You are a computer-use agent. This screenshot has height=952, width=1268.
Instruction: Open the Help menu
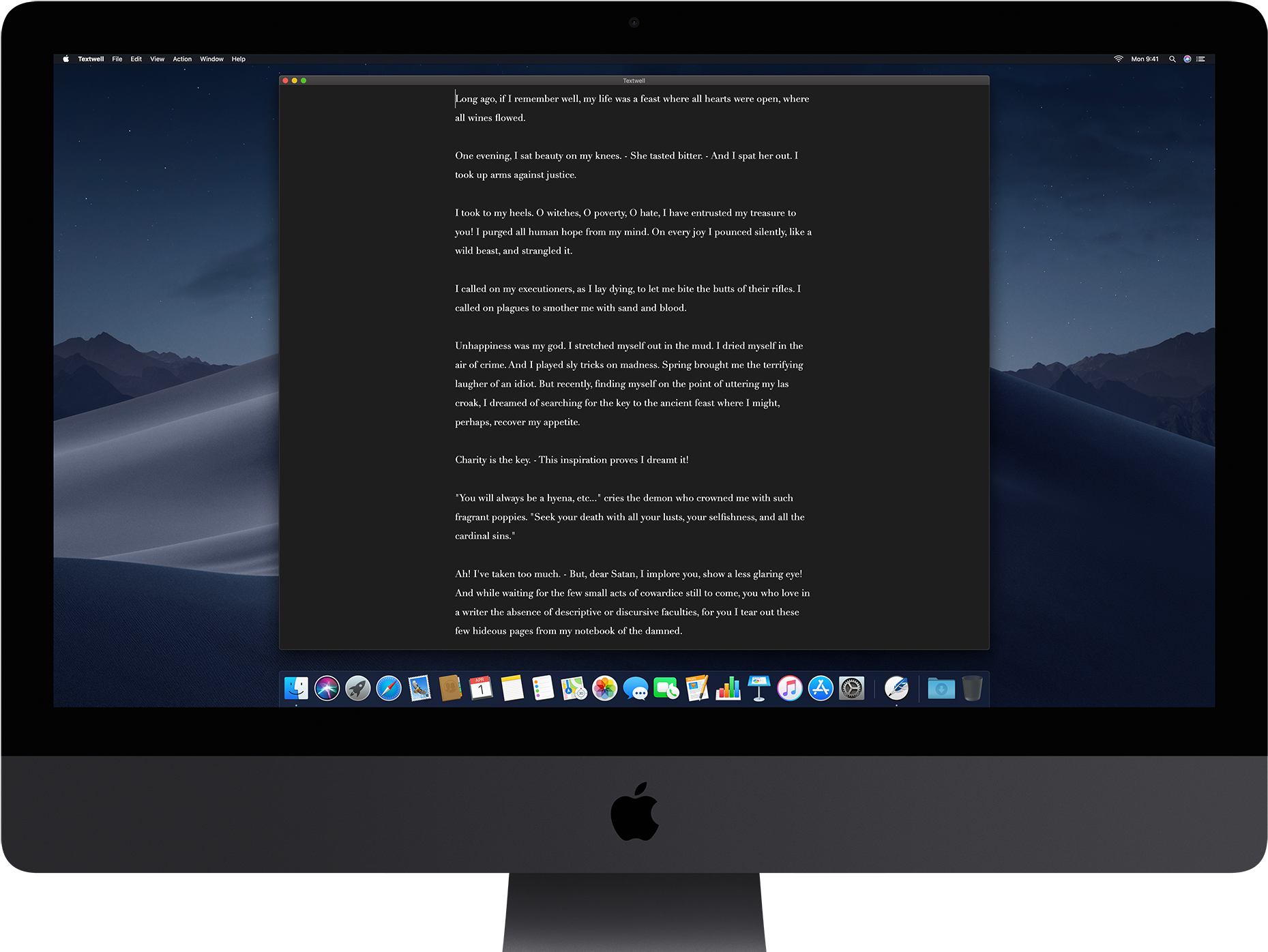238,59
